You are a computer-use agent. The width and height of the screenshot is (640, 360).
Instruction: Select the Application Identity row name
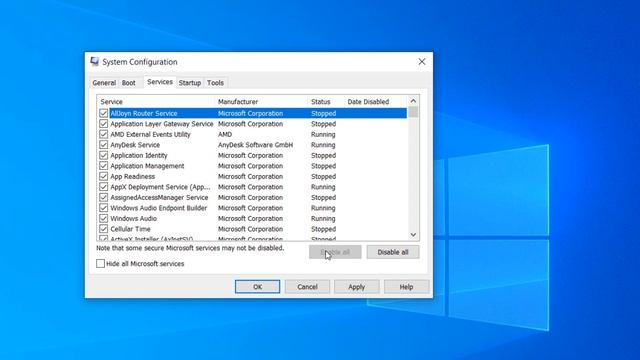tap(139, 156)
